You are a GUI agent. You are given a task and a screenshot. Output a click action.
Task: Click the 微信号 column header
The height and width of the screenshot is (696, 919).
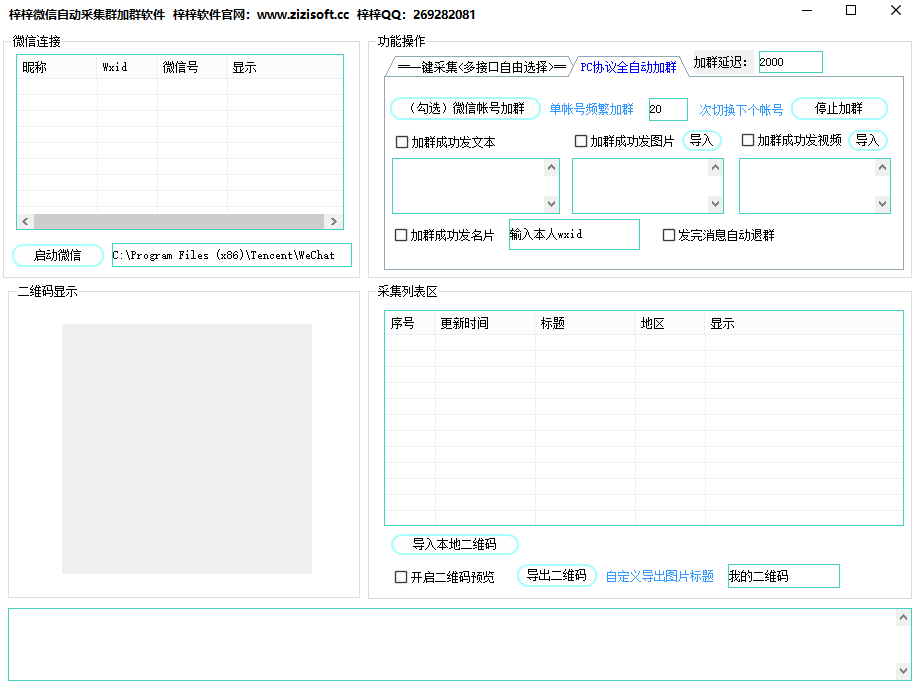click(x=192, y=67)
